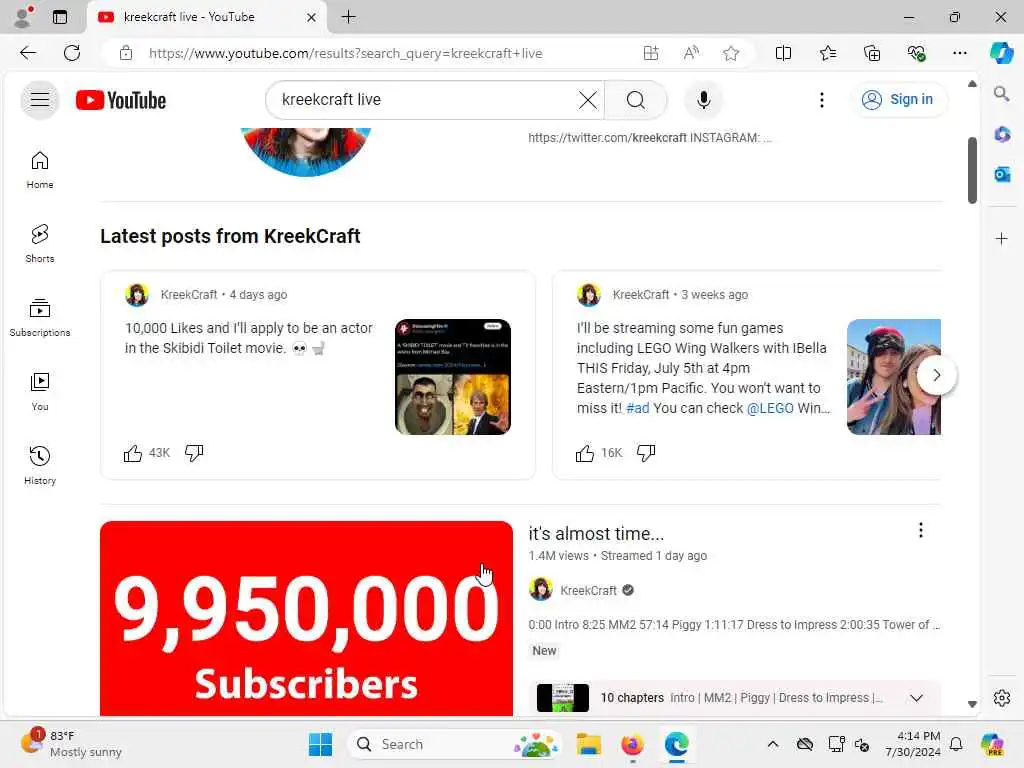This screenshot has height=768, width=1024.
Task: Open the YouTube hamburger guide menu
Action: click(40, 100)
